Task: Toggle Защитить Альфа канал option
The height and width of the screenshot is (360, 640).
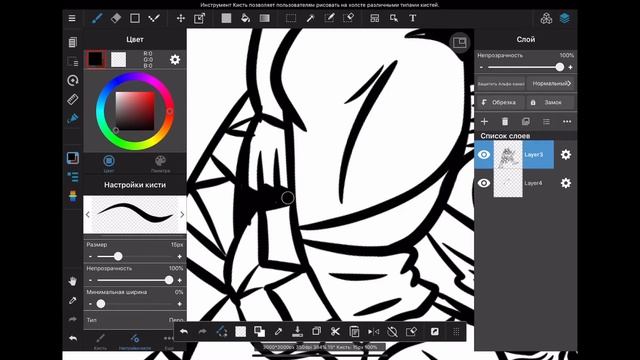Action: click(501, 84)
